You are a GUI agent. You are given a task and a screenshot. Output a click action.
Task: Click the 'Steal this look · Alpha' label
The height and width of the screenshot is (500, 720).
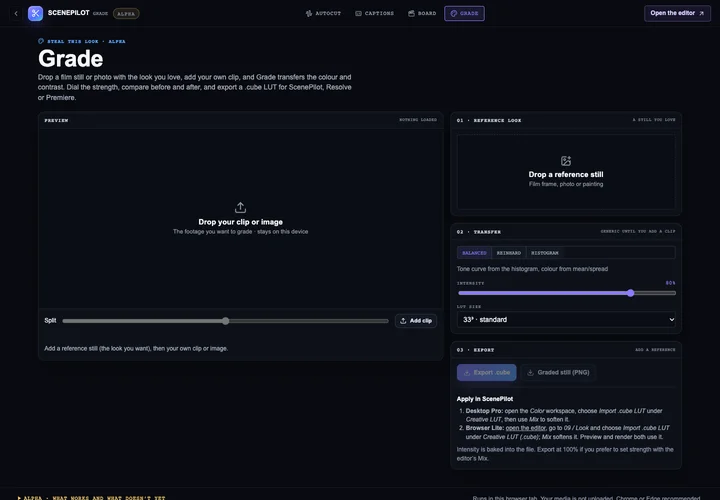82,41
